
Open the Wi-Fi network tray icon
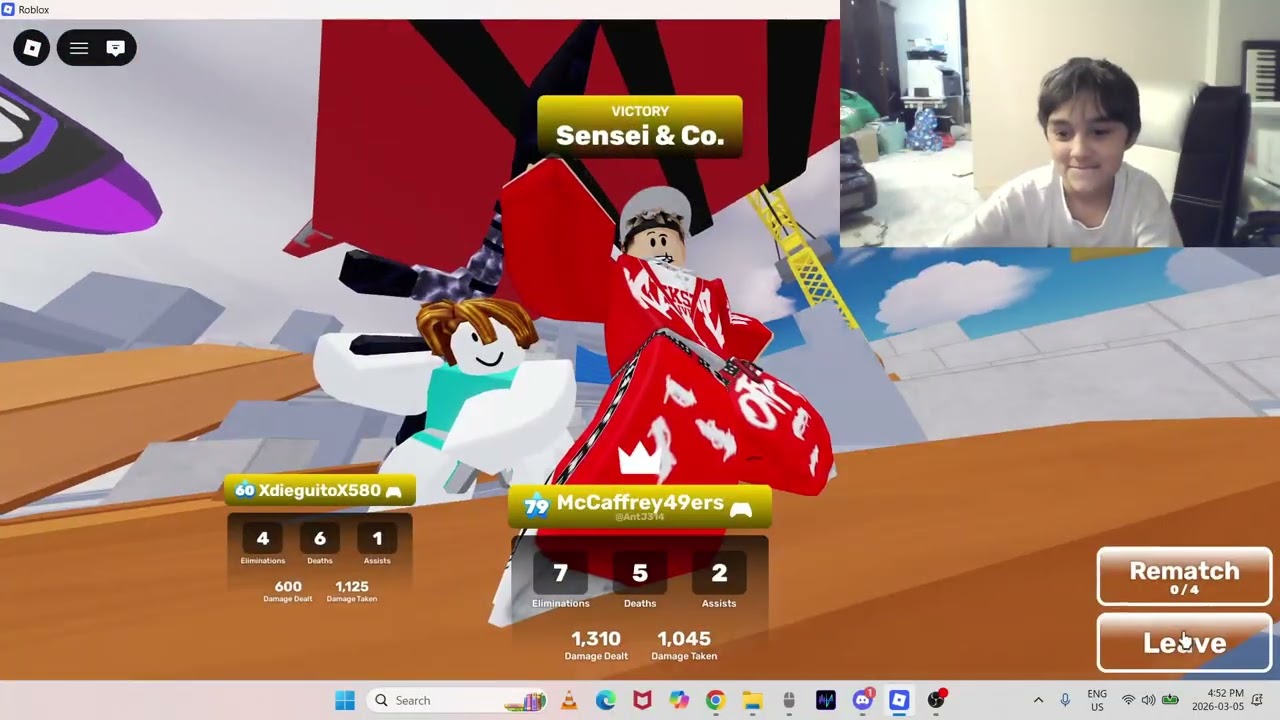1128,700
